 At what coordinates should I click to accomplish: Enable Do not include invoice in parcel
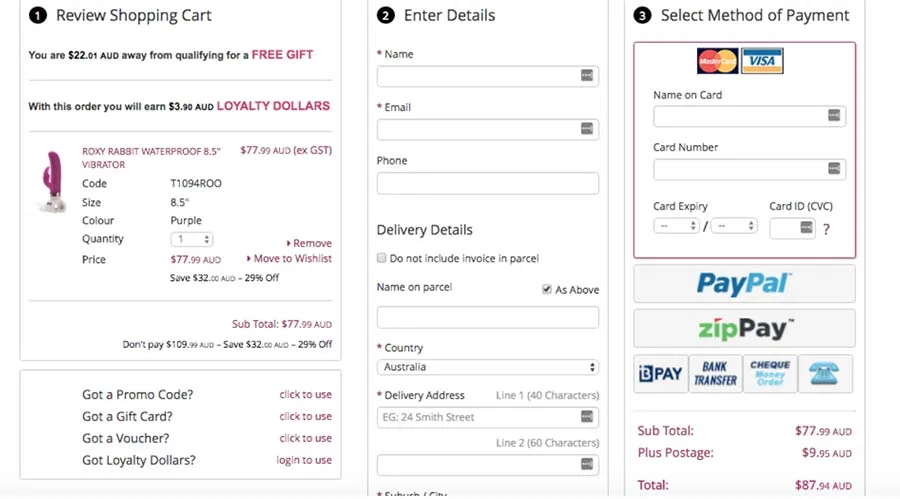point(382,258)
